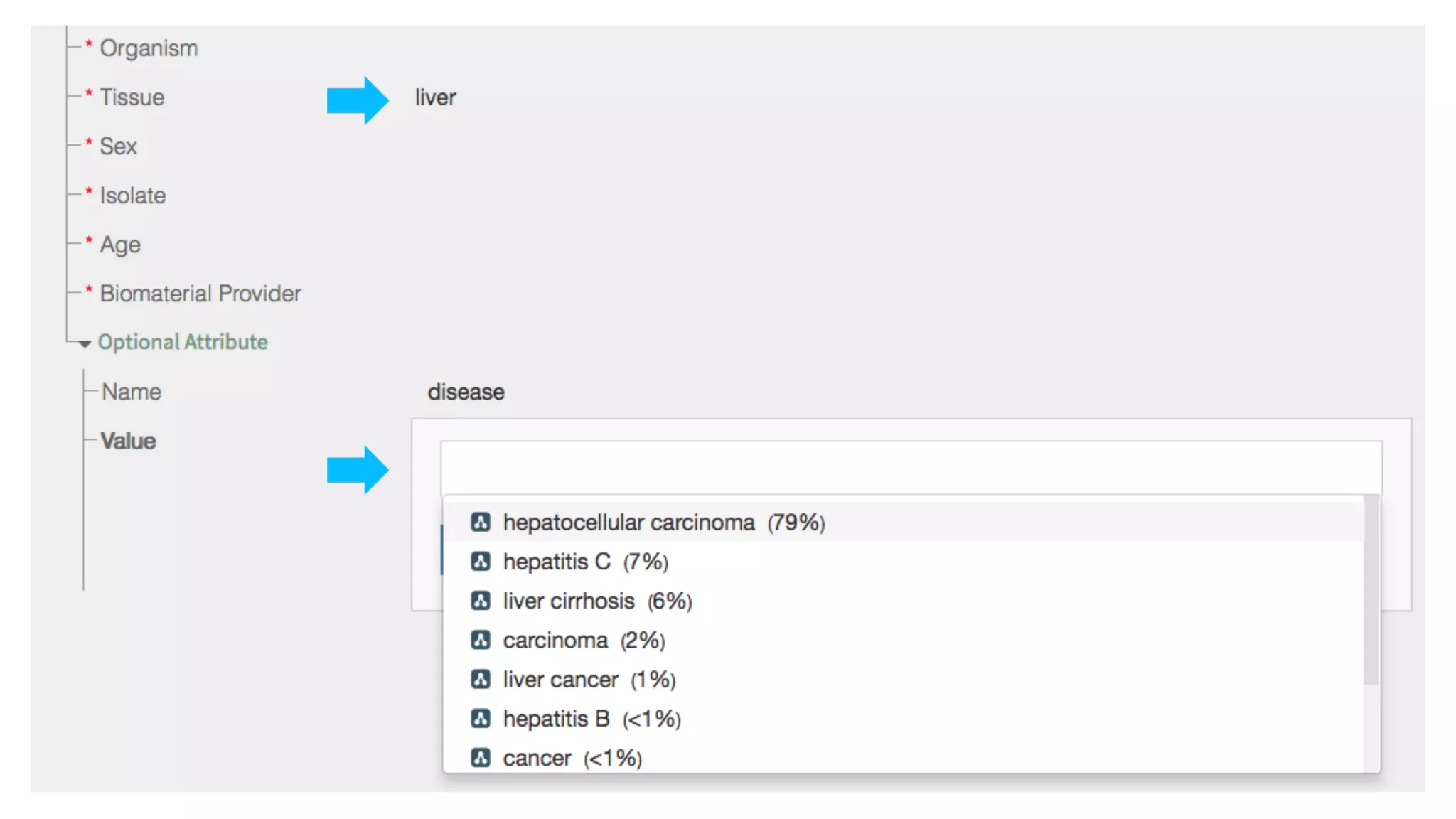Open the Tissue field in the tree
This screenshot has width=1456, height=819.
[x=132, y=97]
